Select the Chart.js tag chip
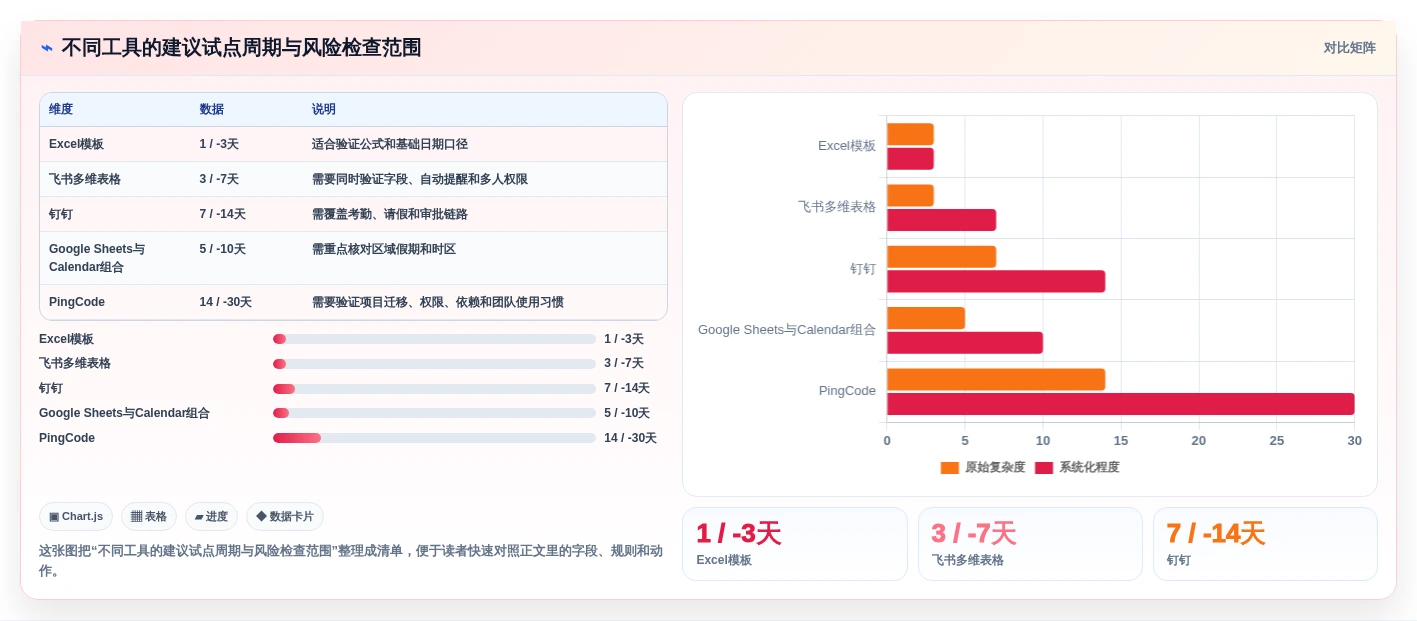The width and height of the screenshot is (1417, 621). pos(76,517)
